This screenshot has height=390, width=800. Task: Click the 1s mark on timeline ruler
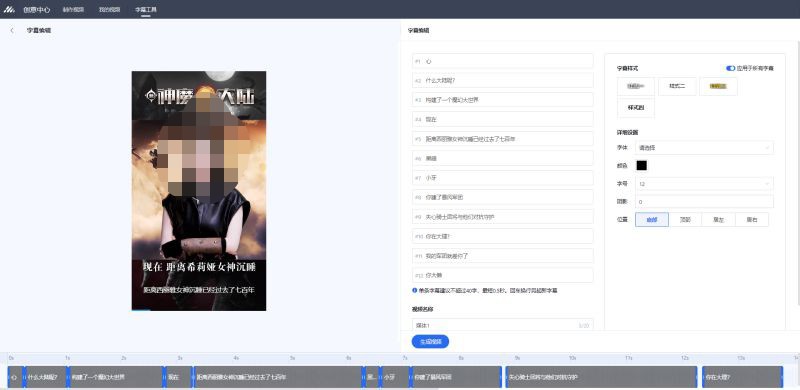(68, 358)
